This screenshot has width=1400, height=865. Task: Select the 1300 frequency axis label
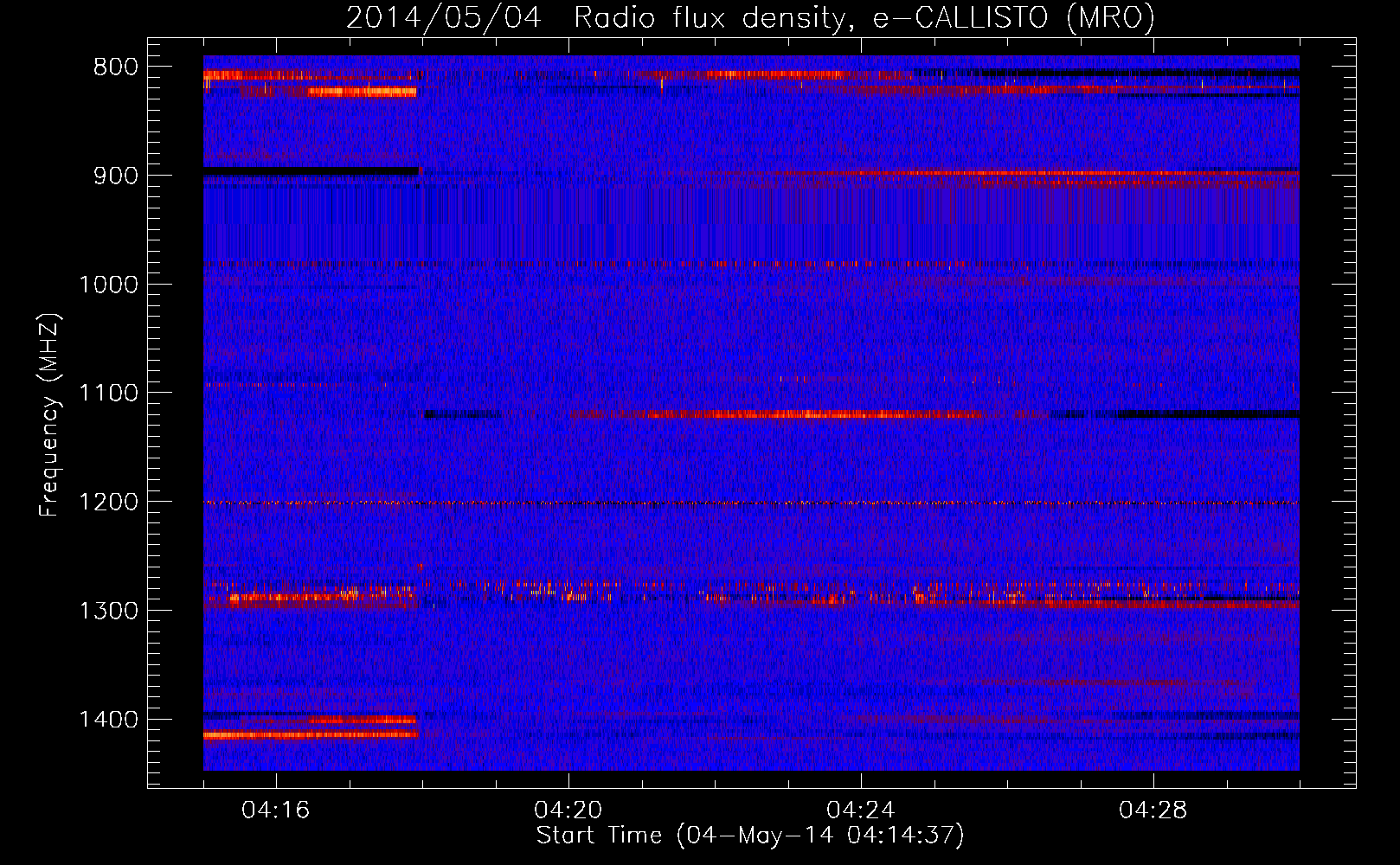[x=108, y=611]
